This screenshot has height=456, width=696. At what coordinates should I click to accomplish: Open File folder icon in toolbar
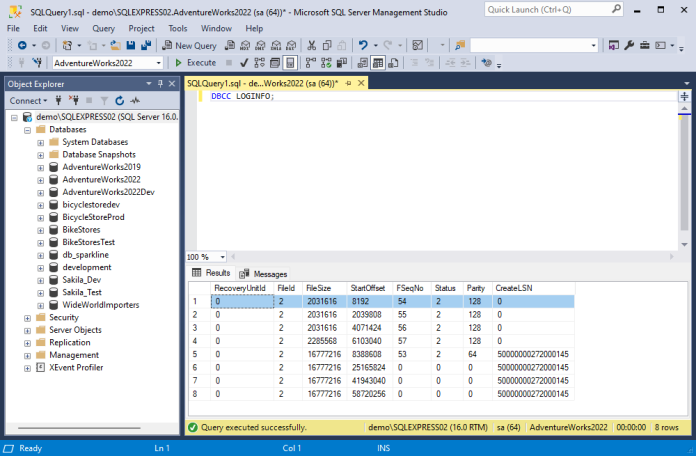116,45
